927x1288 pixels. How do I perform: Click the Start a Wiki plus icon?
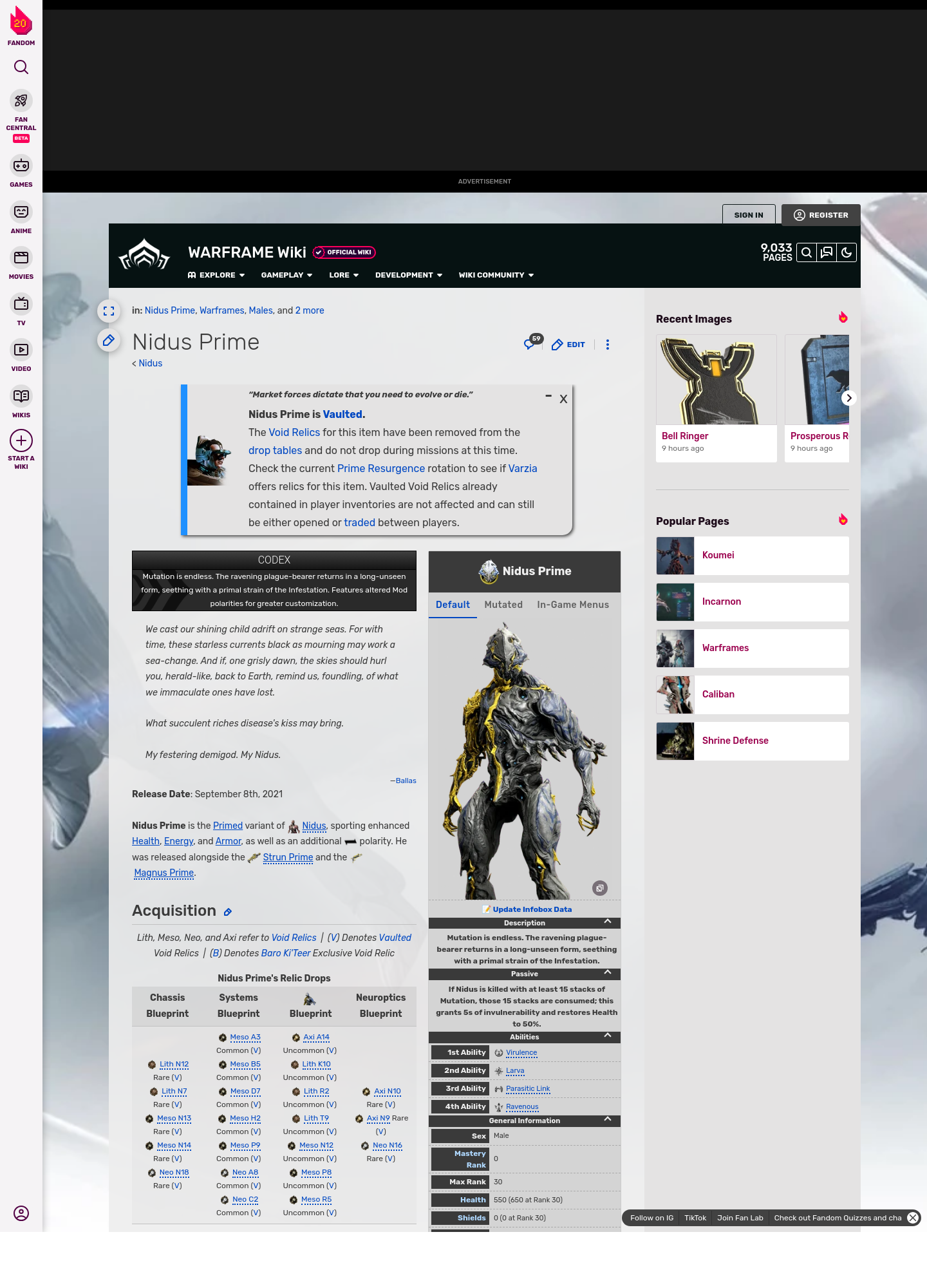pos(21,440)
